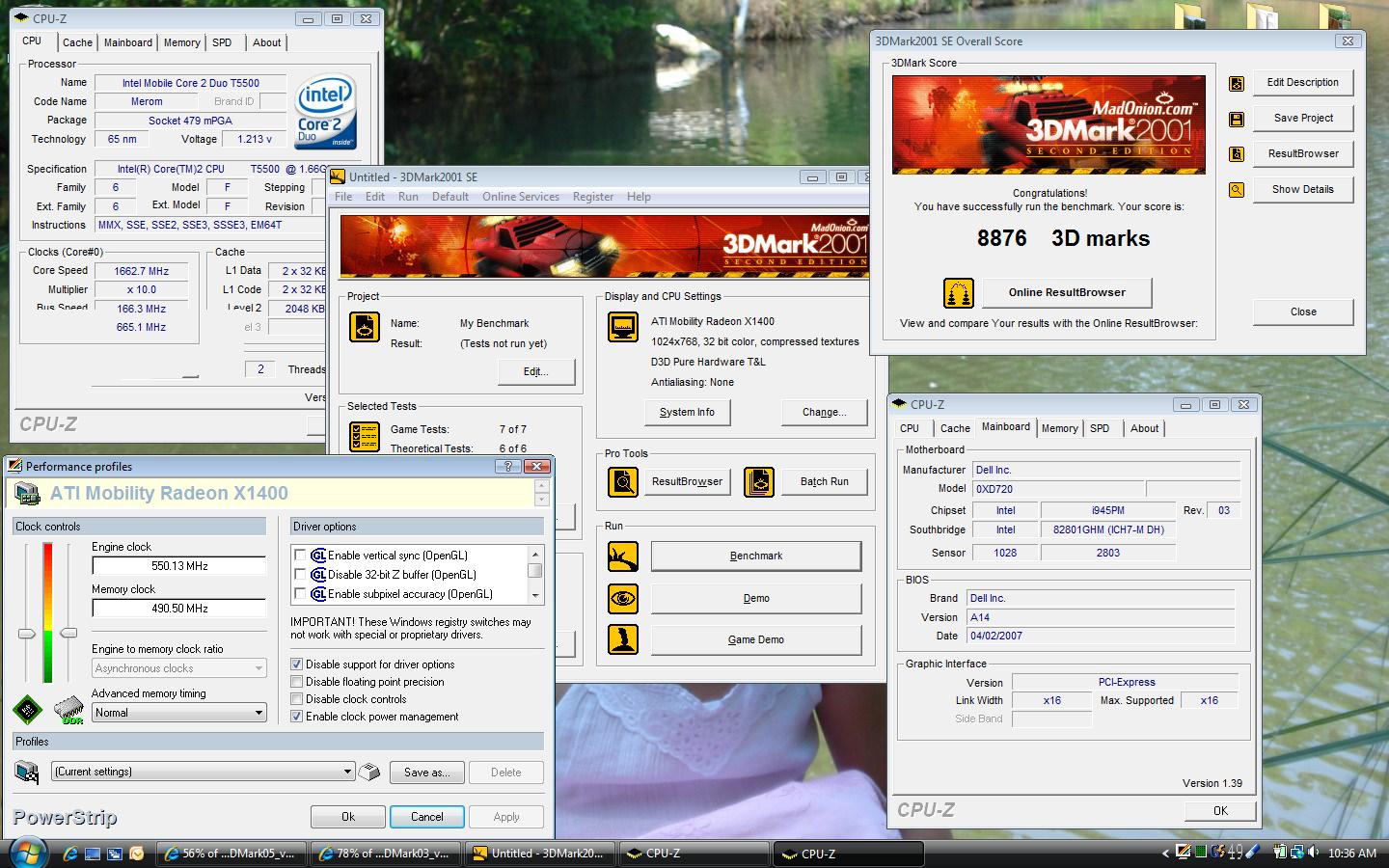Viewport: 1389px width, 868px height.
Task: Click the Memory clock 490.50 MHz field
Action: pos(179,609)
